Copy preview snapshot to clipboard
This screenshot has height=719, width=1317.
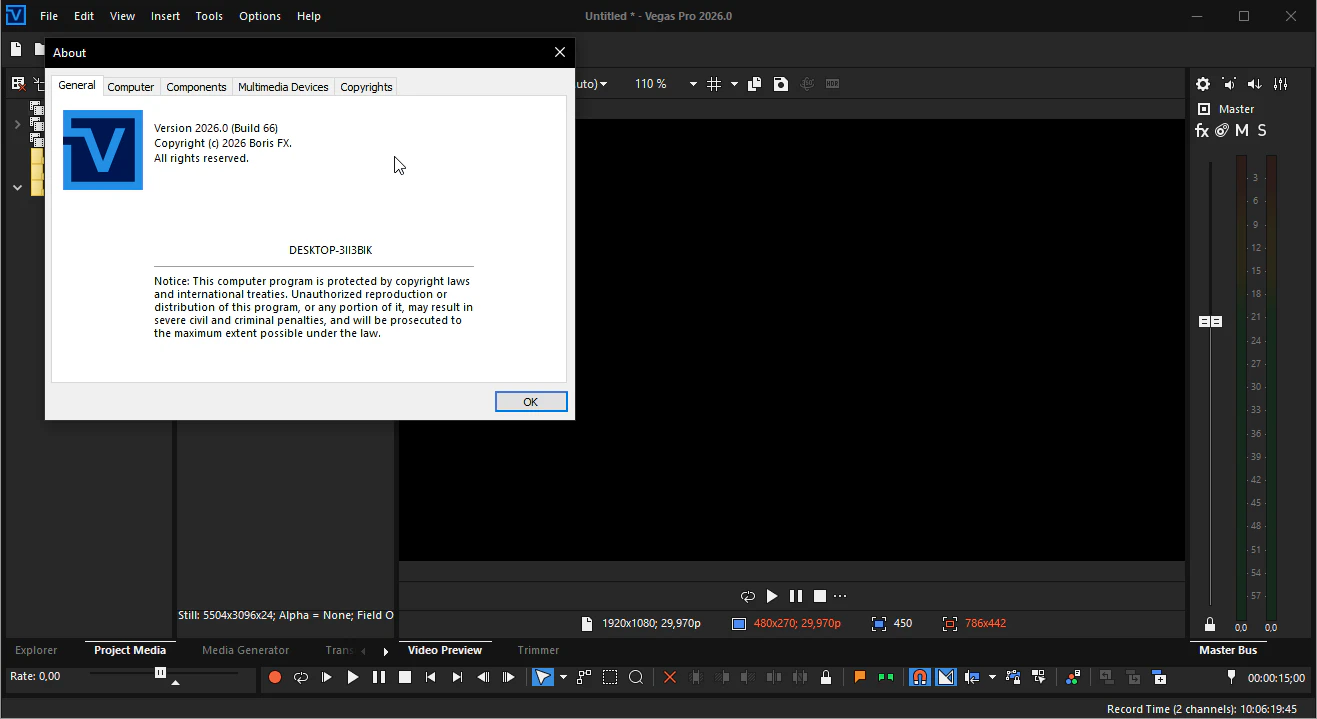pyautogui.click(x=755, y=84)
